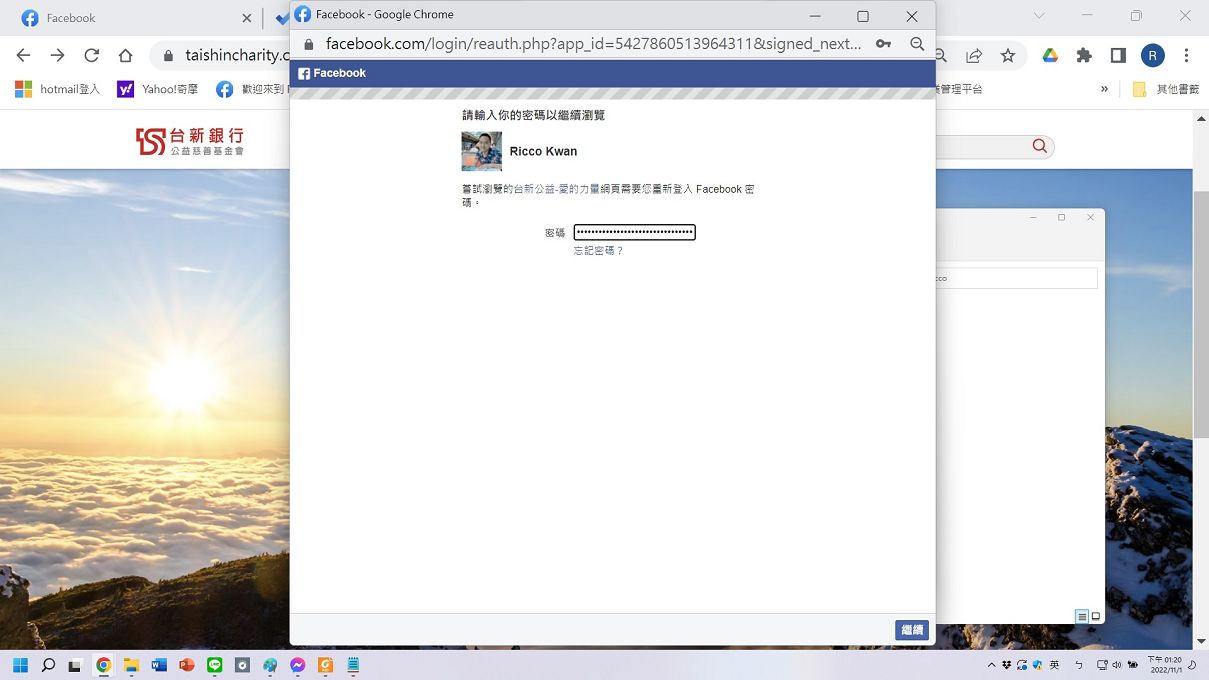
Task: Share this page via the share icon
Action: (x=974, y=56)
